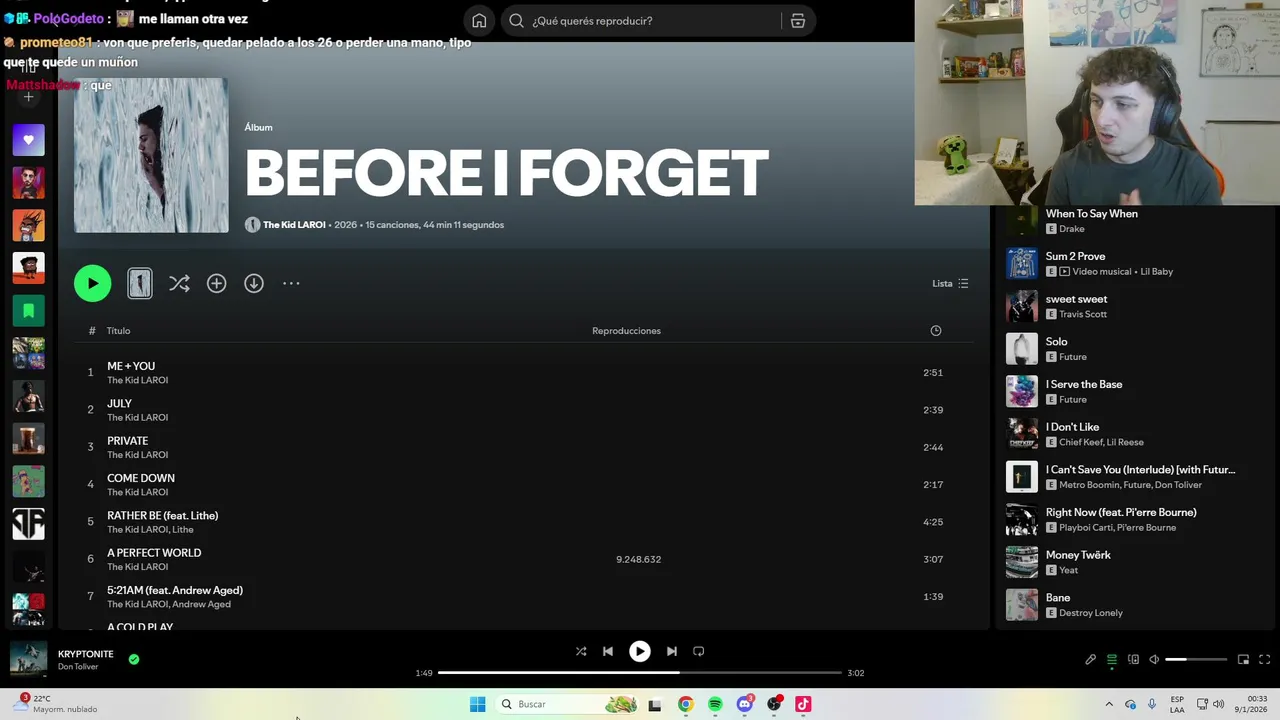Open the green bookmark Your Episodes item
The height and width of the screenshot is (720, 1280).
tap(28, 311)
